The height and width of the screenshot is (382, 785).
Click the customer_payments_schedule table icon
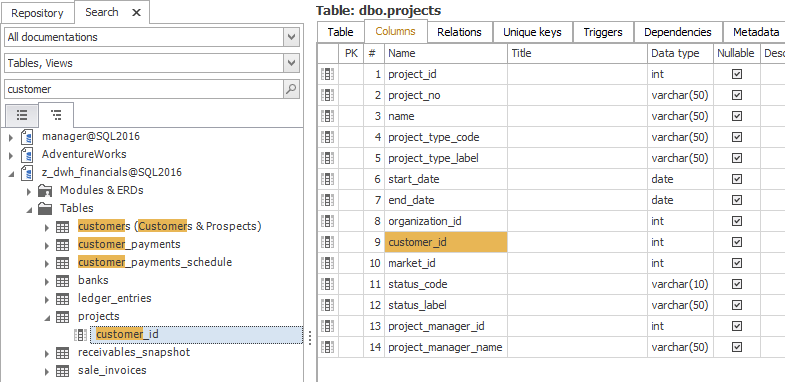coord(63,263)
